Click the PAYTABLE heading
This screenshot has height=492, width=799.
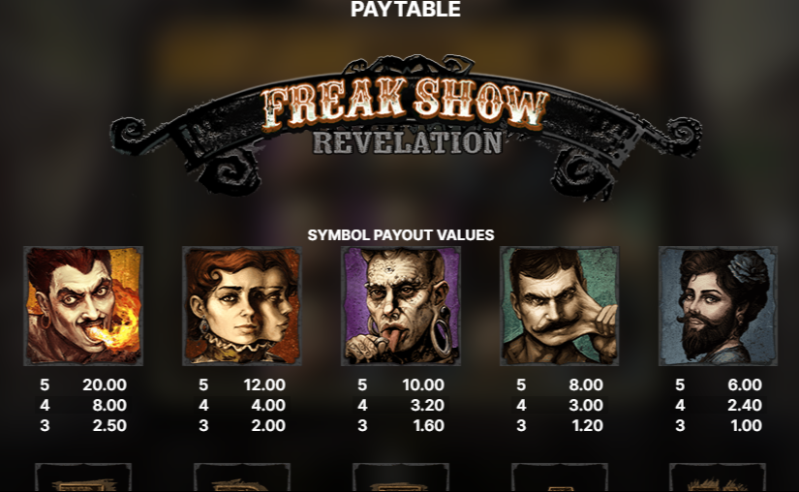coord(406,9)
